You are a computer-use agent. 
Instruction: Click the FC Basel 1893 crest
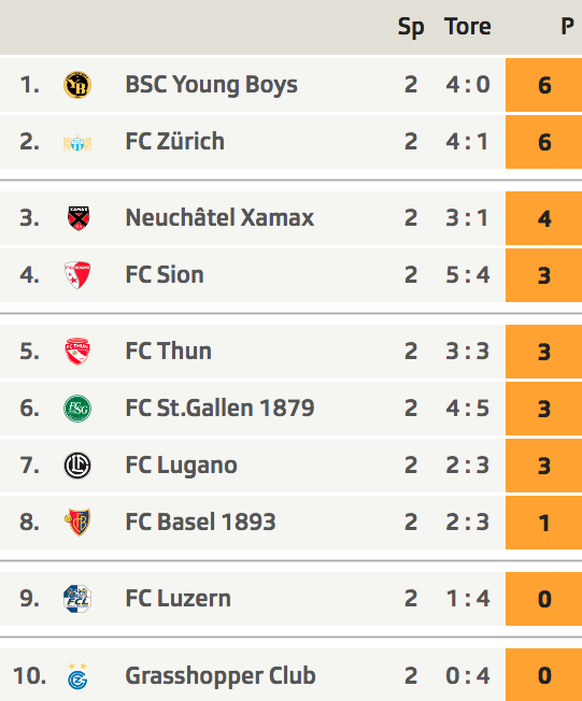[77, 522]
